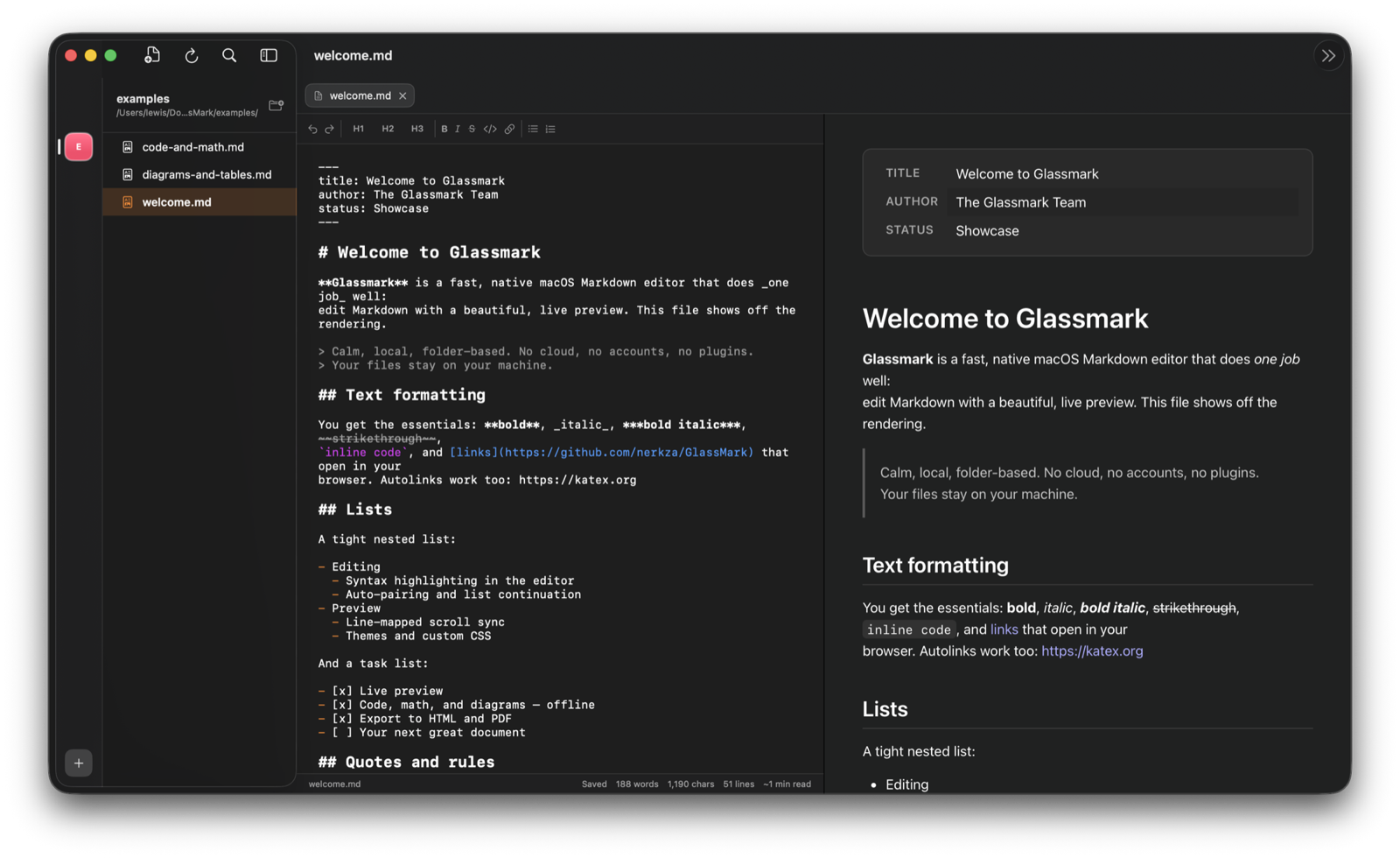
Task: Click the preview 'Lists' heading
Action: 885,709
